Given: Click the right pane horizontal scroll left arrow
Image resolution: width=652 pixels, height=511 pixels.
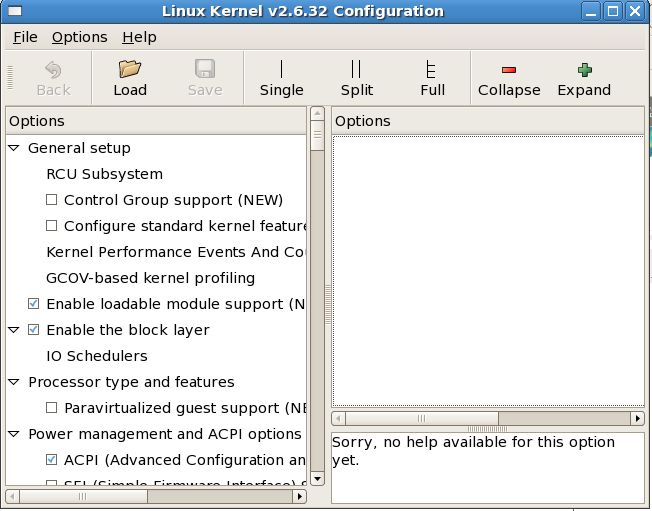Looking at the screenshot, I should (338, 418).
